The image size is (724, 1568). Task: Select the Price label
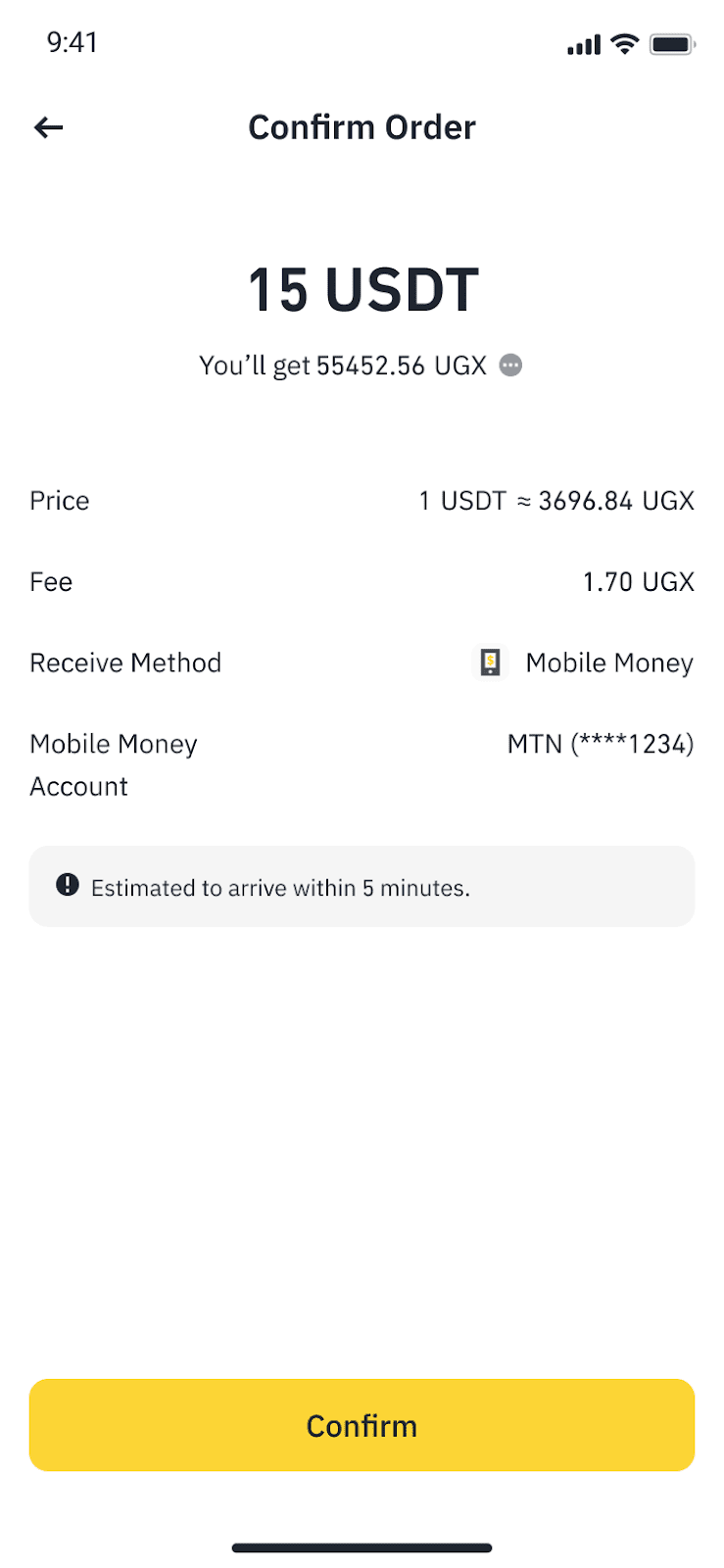point(60,501)
